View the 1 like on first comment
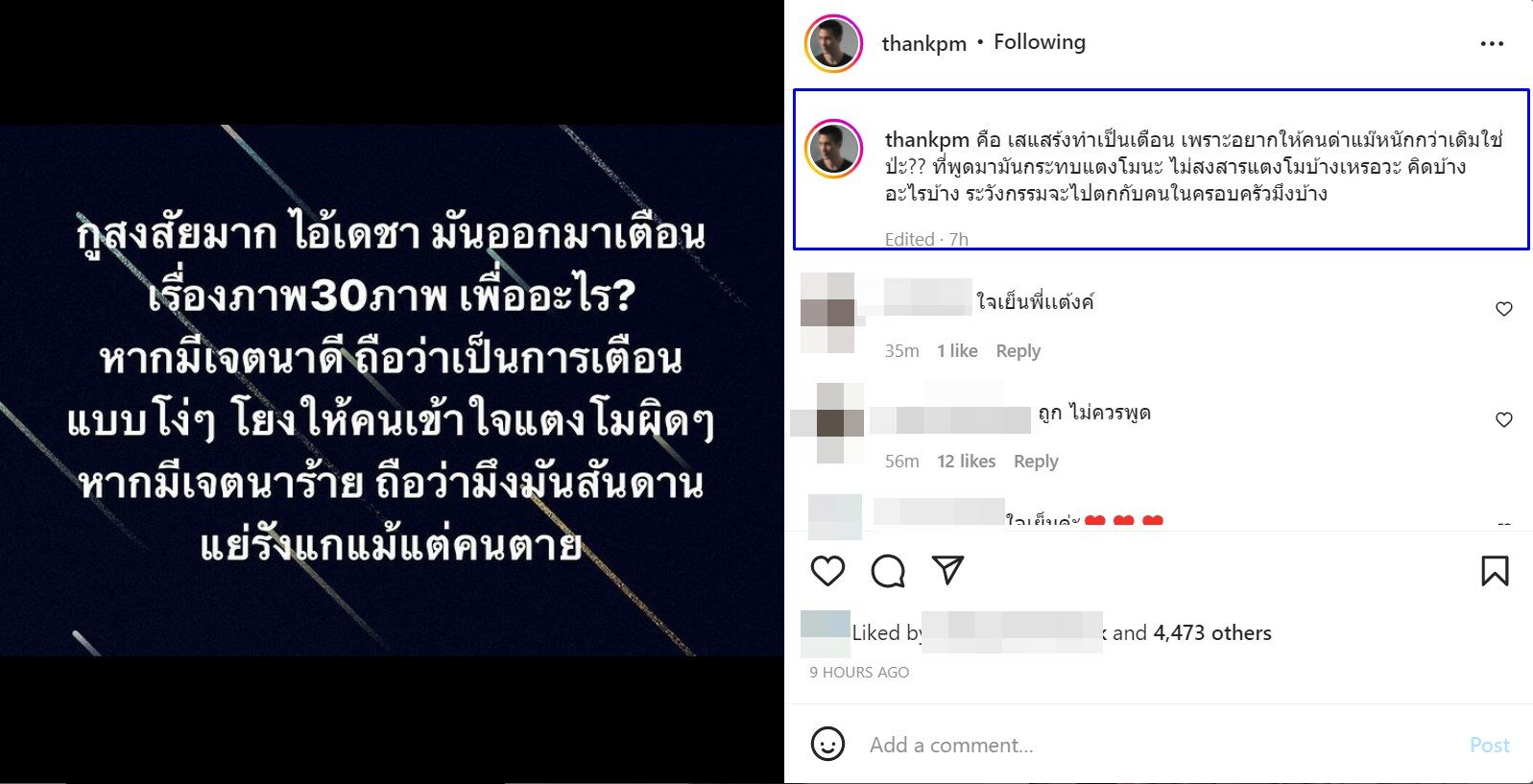 957,351
